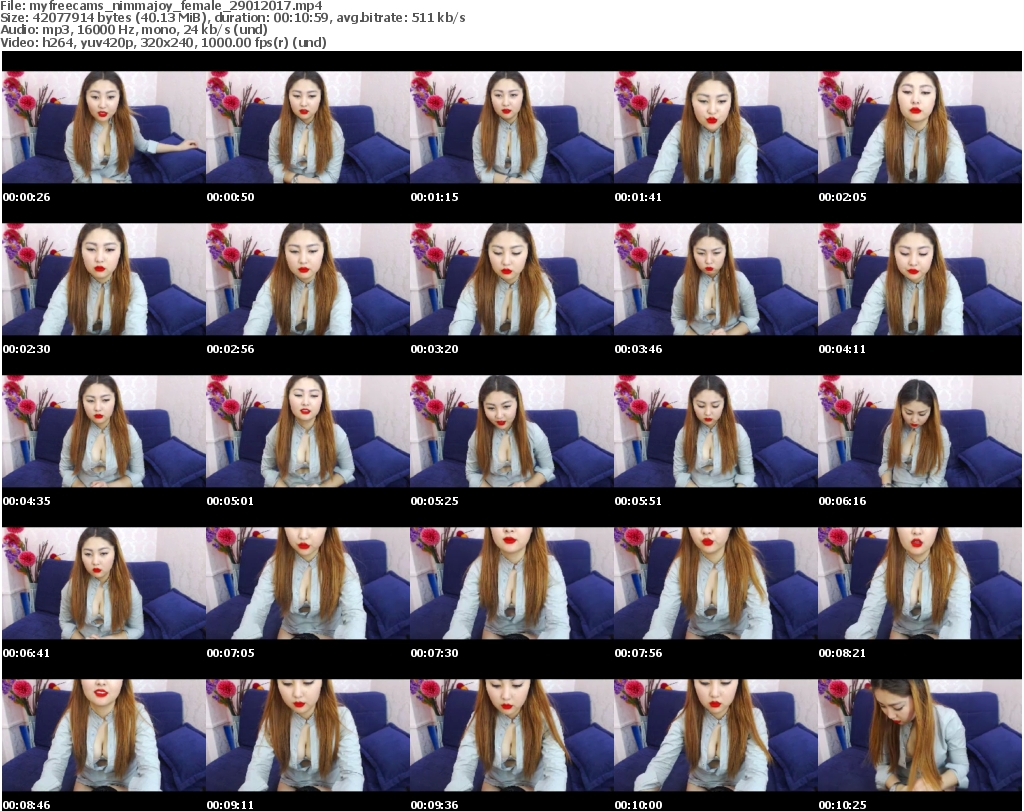Click the 00:06:16 timestamp label

pos(842,501)
